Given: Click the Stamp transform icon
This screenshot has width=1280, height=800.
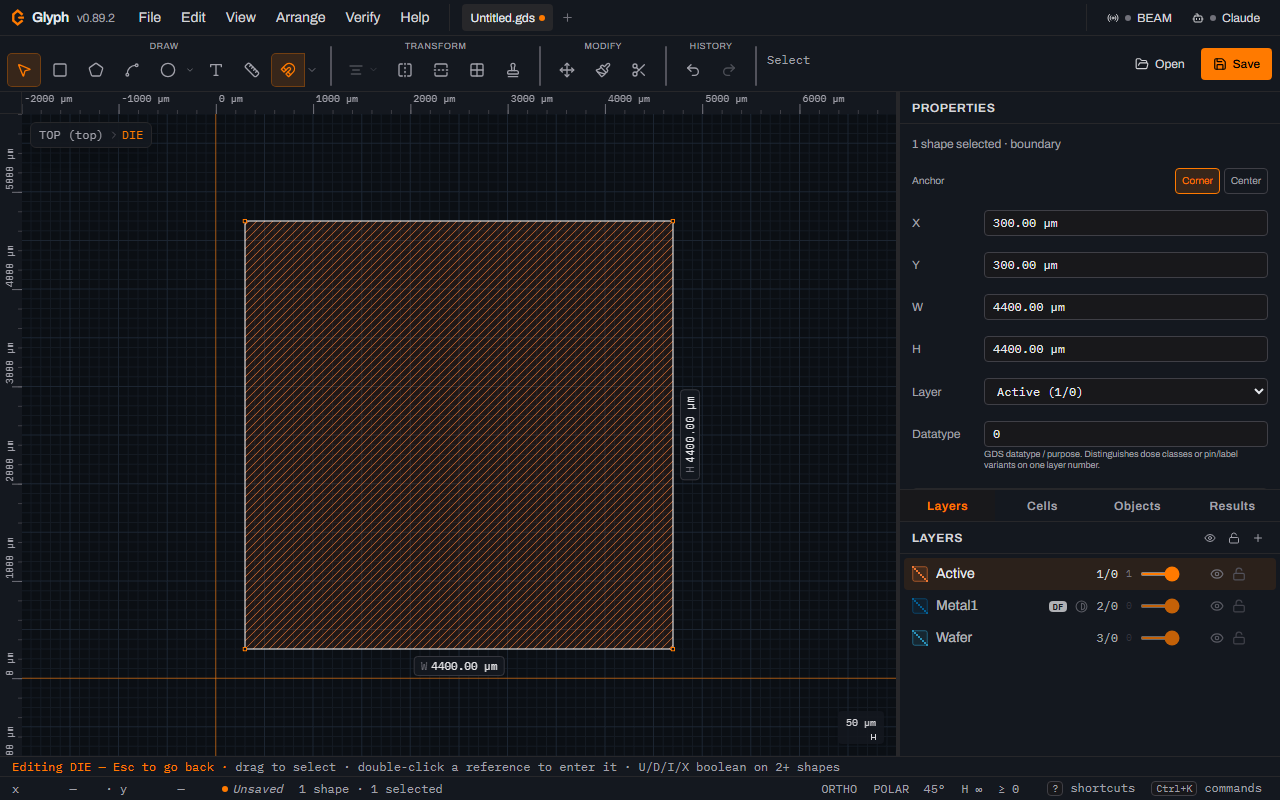Looking at the screenshot, I should [x=513, y=70].
